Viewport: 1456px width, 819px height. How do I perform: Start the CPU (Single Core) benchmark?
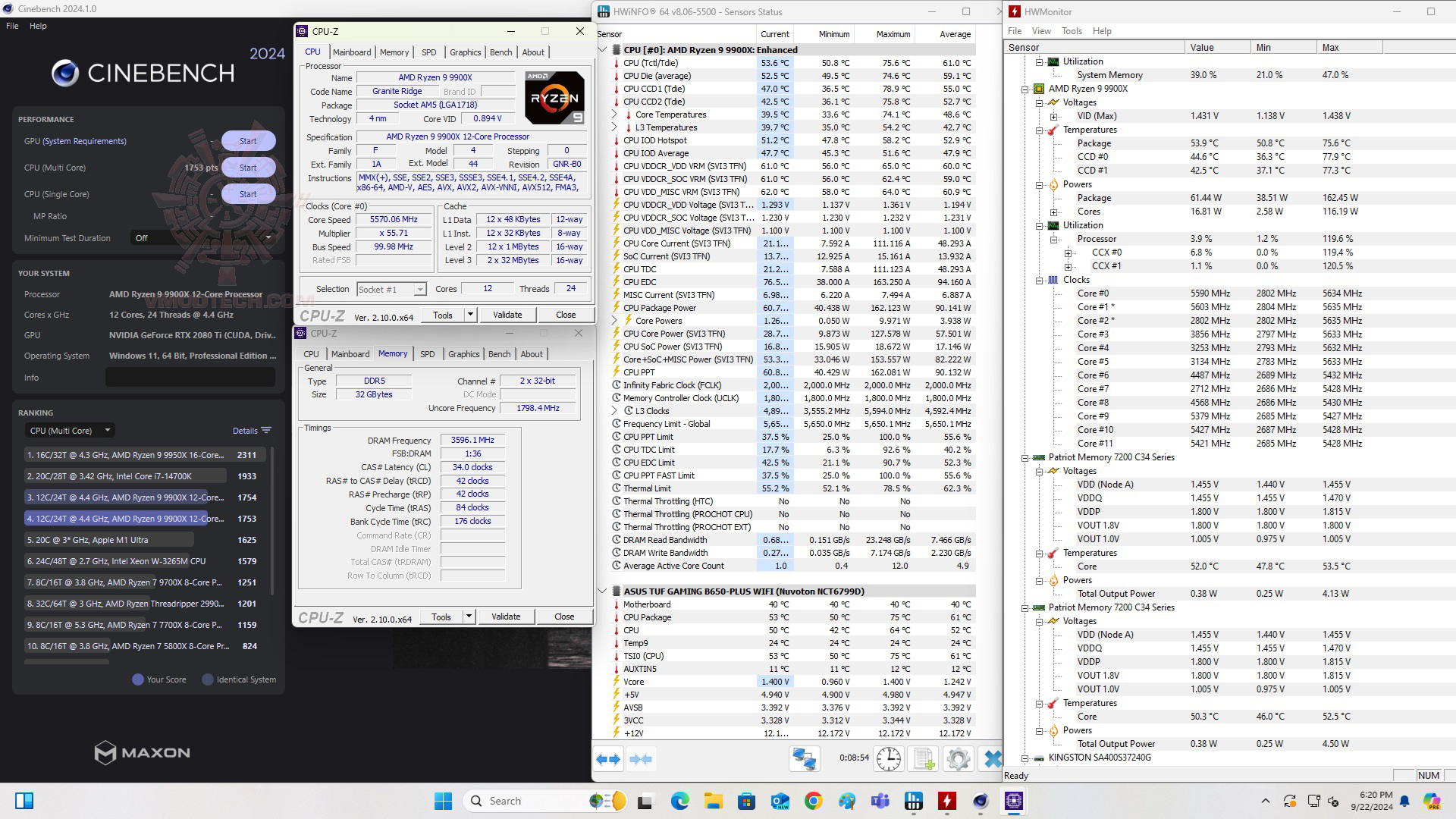click(248, 194)
